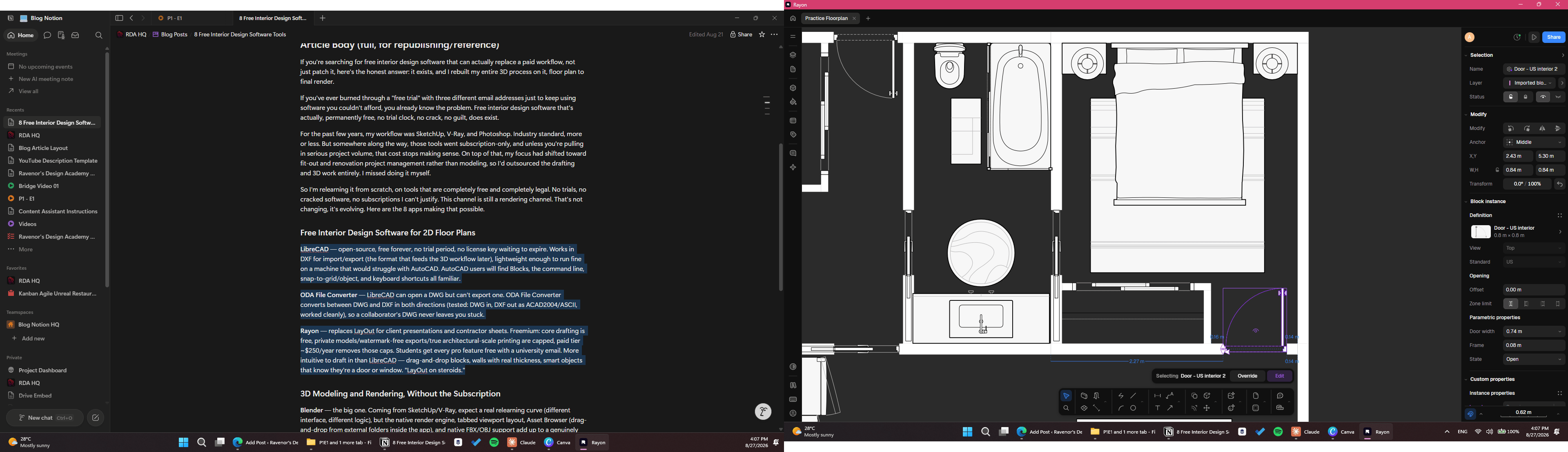Toggle the locked status for the door
The width and height of the screenshot is (1568, 452).
pyautogui.click(x=1526, y=97)
